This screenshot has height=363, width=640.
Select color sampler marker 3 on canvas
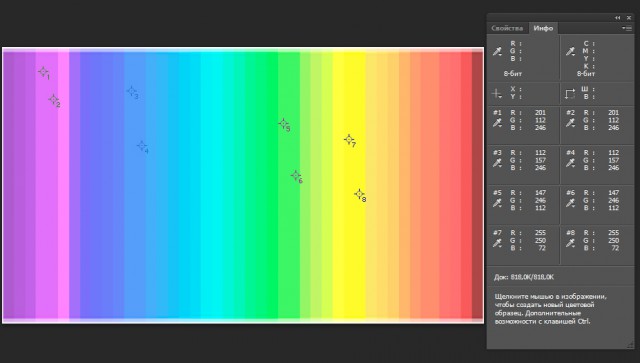(x=131, y=91)
